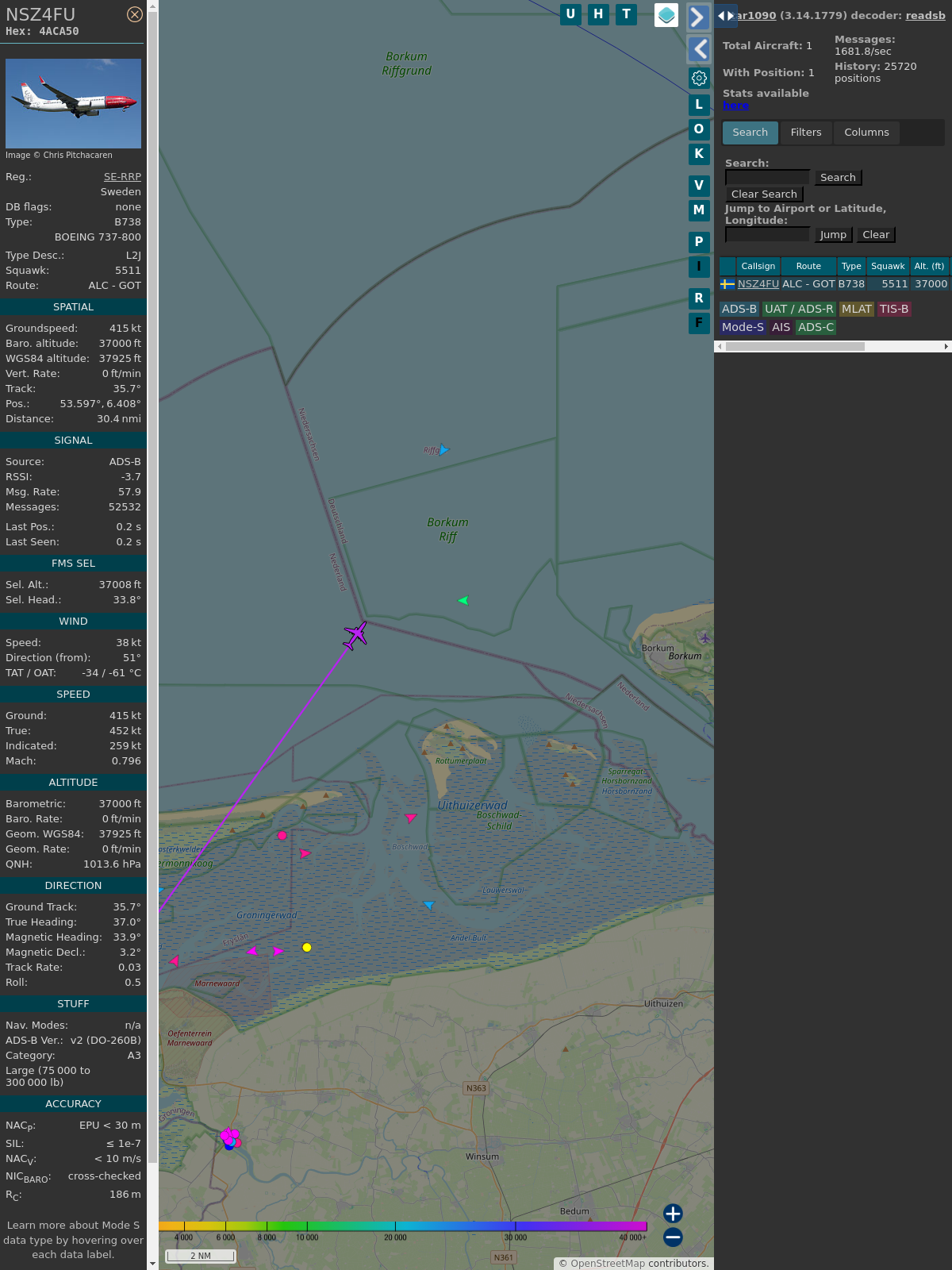The height and width of the screenshot is (1270, 952).
Task: Toggle the U map button
Action: [x=570, y=14]
